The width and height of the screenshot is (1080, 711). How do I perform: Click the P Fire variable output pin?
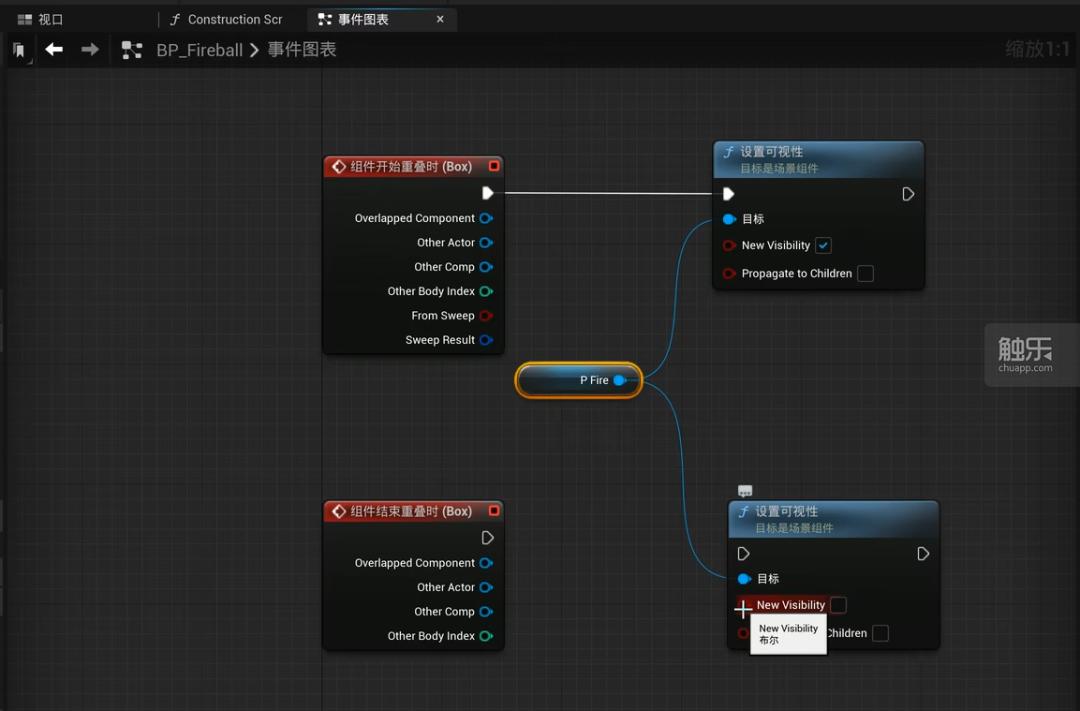[x=620, y=380]
